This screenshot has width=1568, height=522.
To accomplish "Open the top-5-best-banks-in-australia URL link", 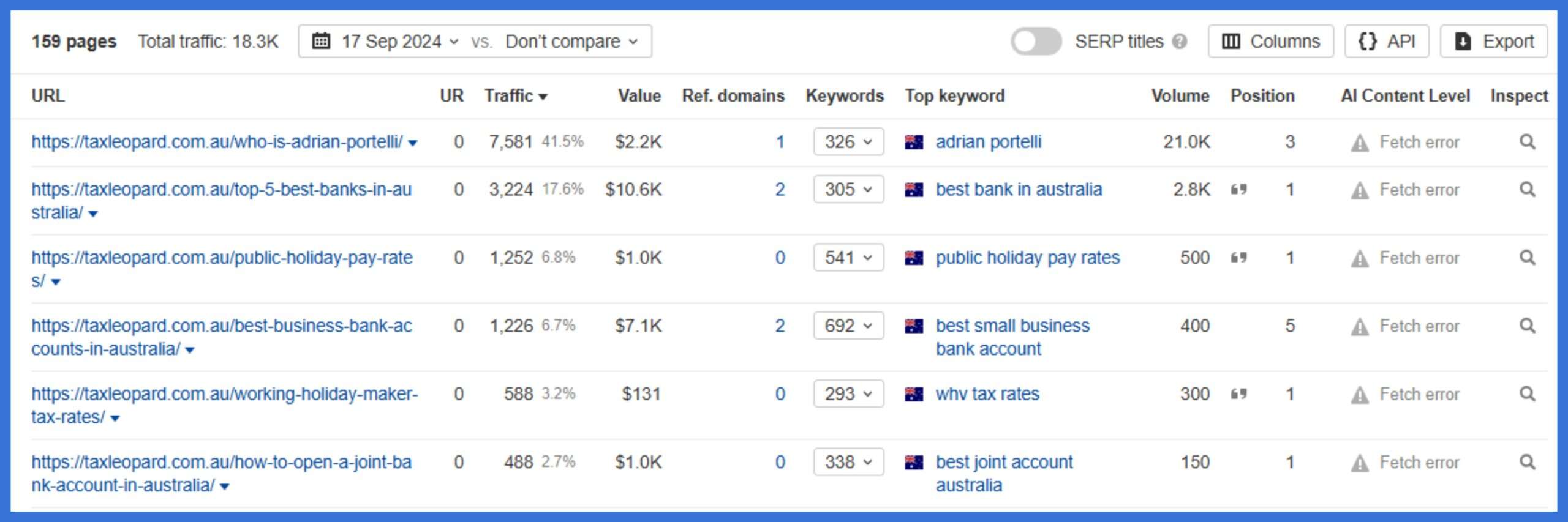I will click(x=221, y=201).
